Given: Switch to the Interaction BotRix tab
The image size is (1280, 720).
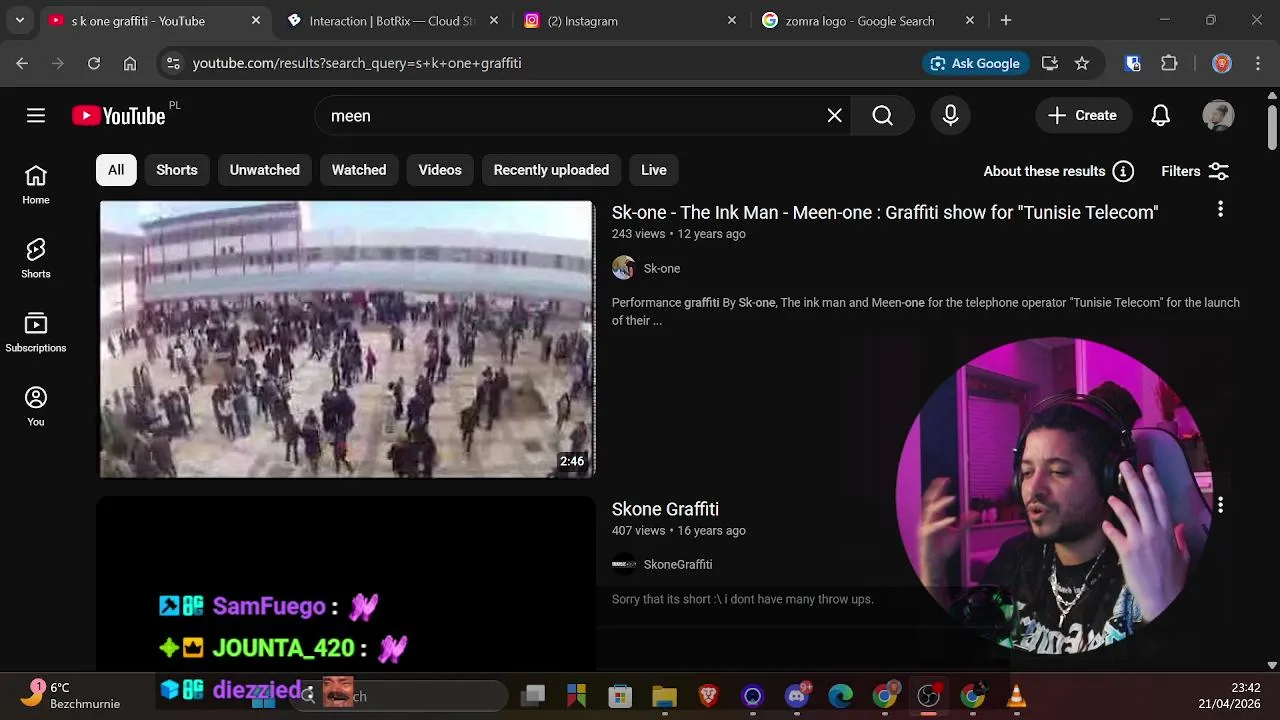Looking at the screenshot, I should pyautogui.click(x=391, y=20).
